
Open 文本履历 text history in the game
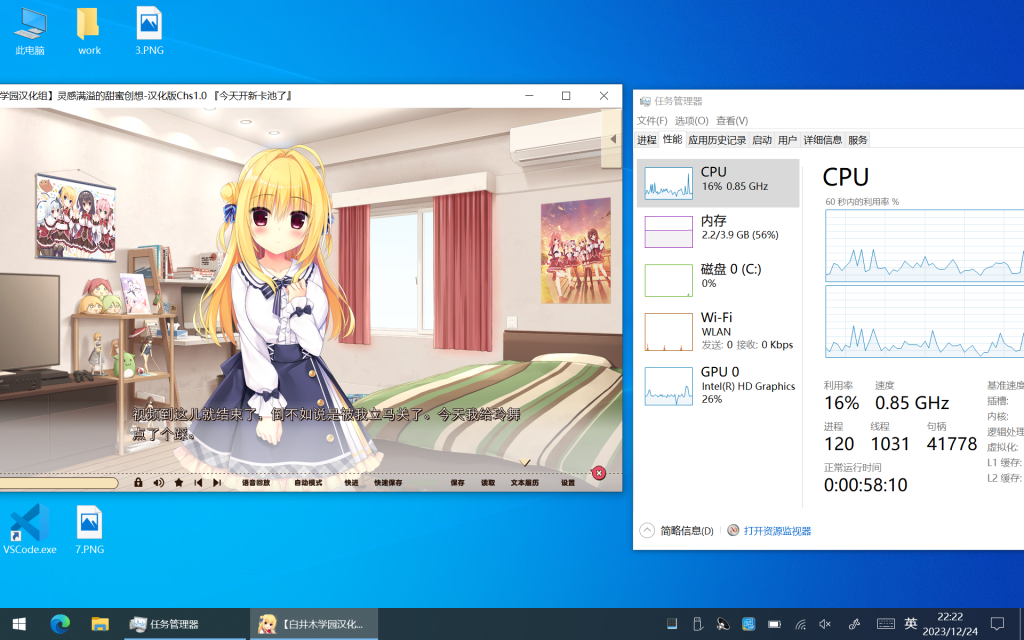pyautogui.click(x=525, y=483)
